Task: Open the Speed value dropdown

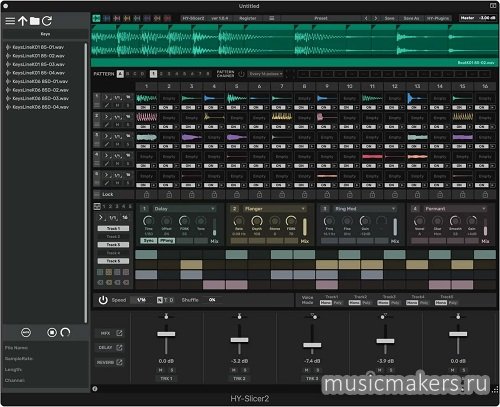Action: 141,300
